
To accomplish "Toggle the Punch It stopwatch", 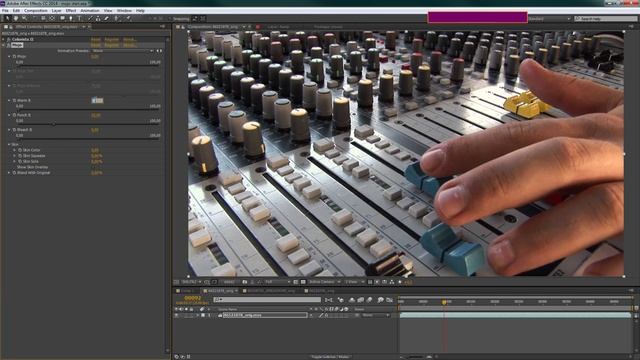I will (x=14, y=115).
